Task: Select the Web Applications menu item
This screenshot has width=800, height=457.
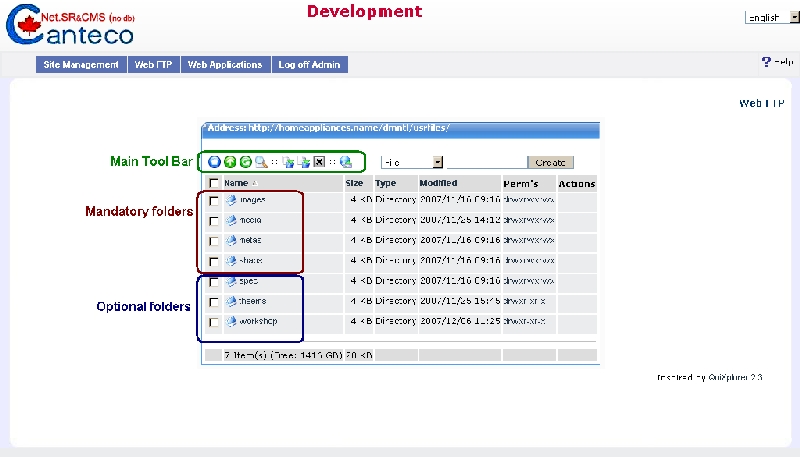Action: point(225,65)
